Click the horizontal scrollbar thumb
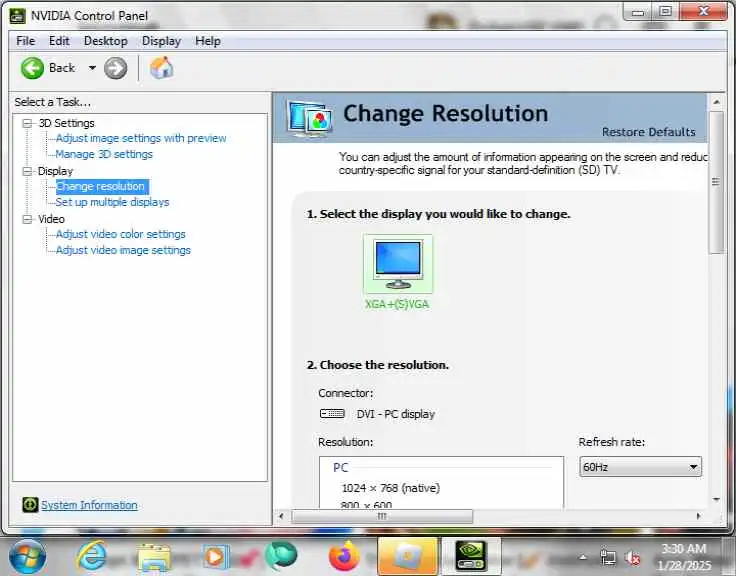This screenshot has height=576, width=736. coord(382,516)
